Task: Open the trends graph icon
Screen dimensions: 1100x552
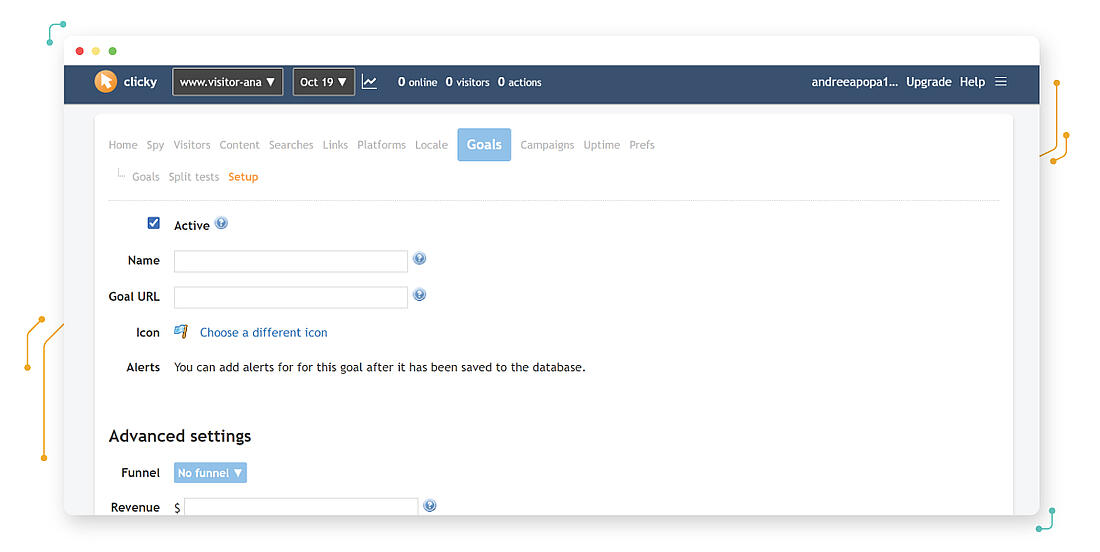Action: pyautogui.click(x=369, y=82)
